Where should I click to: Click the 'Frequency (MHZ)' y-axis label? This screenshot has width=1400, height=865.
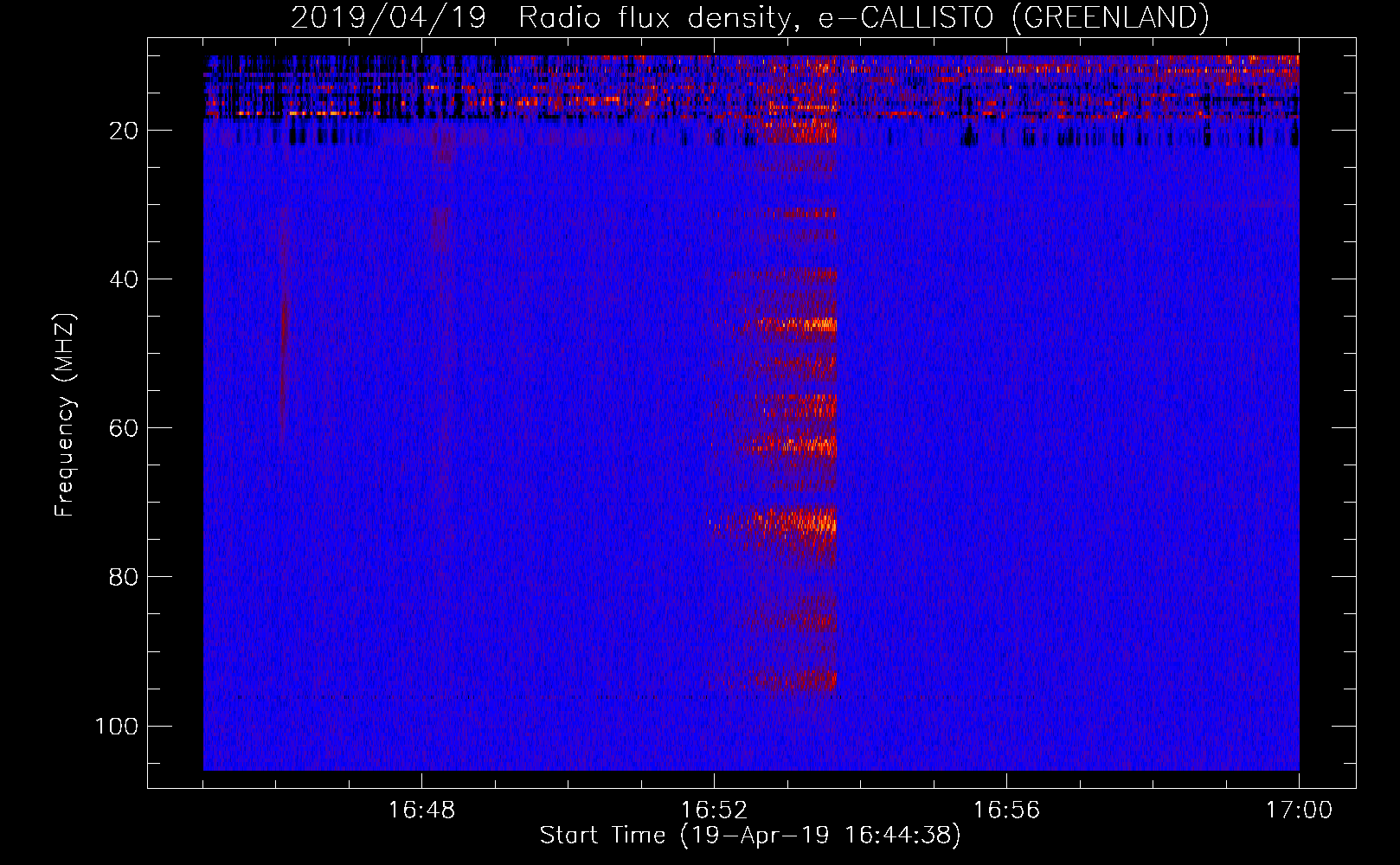(65, 415)
